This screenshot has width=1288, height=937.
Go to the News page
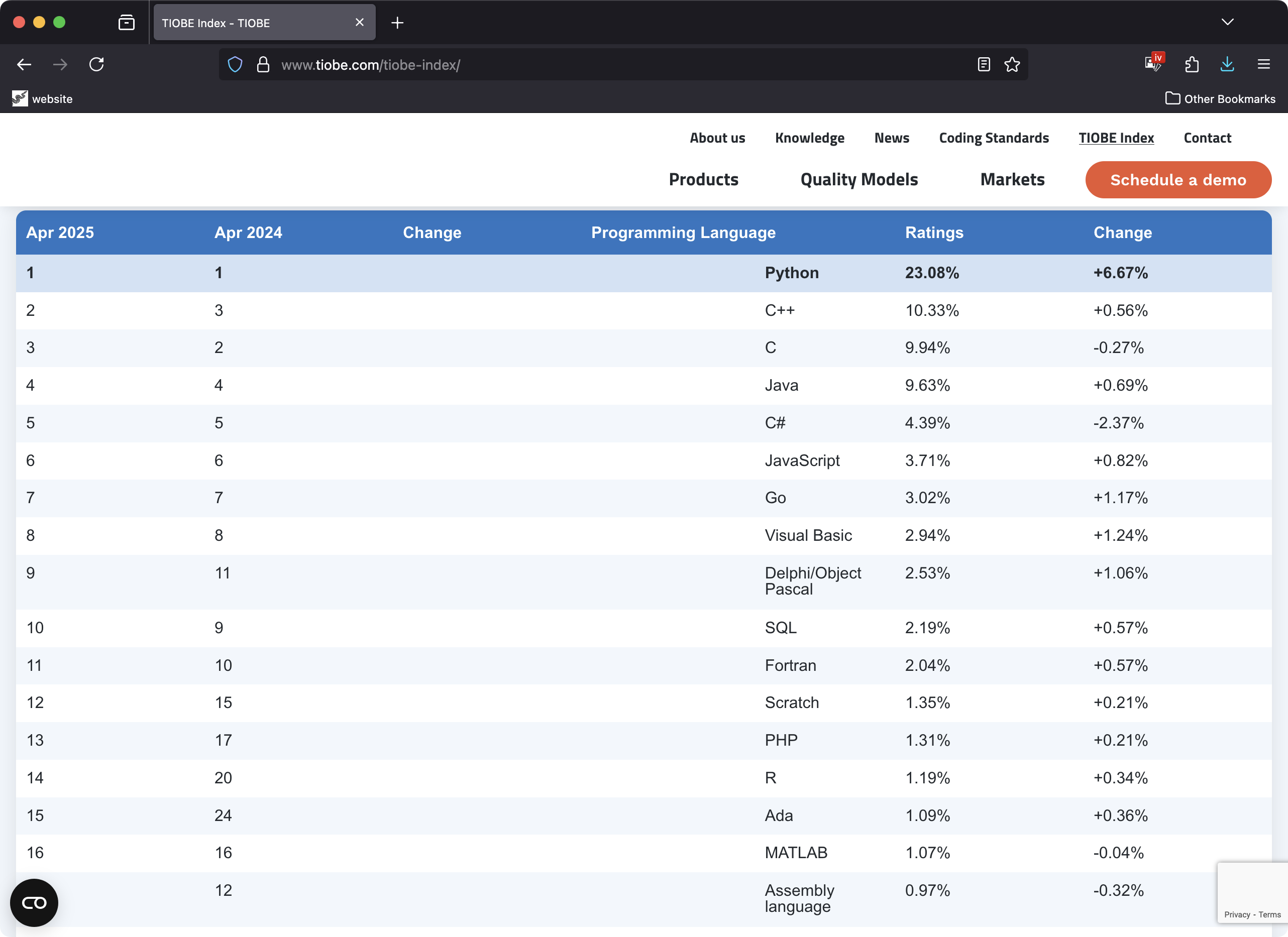pos(892,138)
